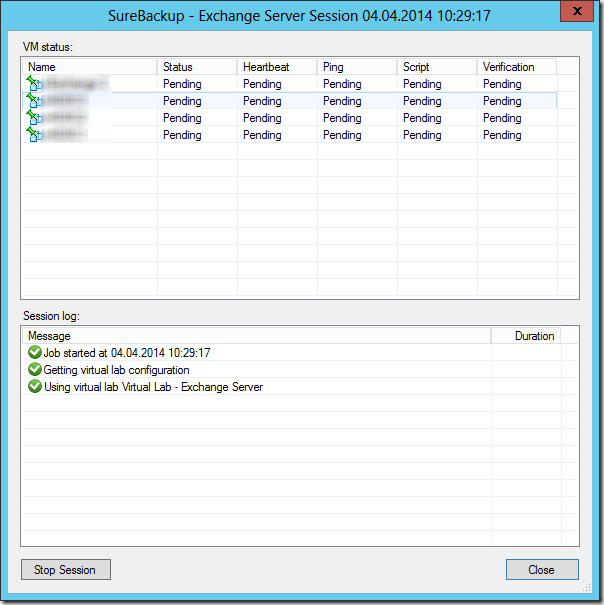Click the Script column header
Image resolution: width=604 pixels, height=605 pixels.
[x=437, y=67]
